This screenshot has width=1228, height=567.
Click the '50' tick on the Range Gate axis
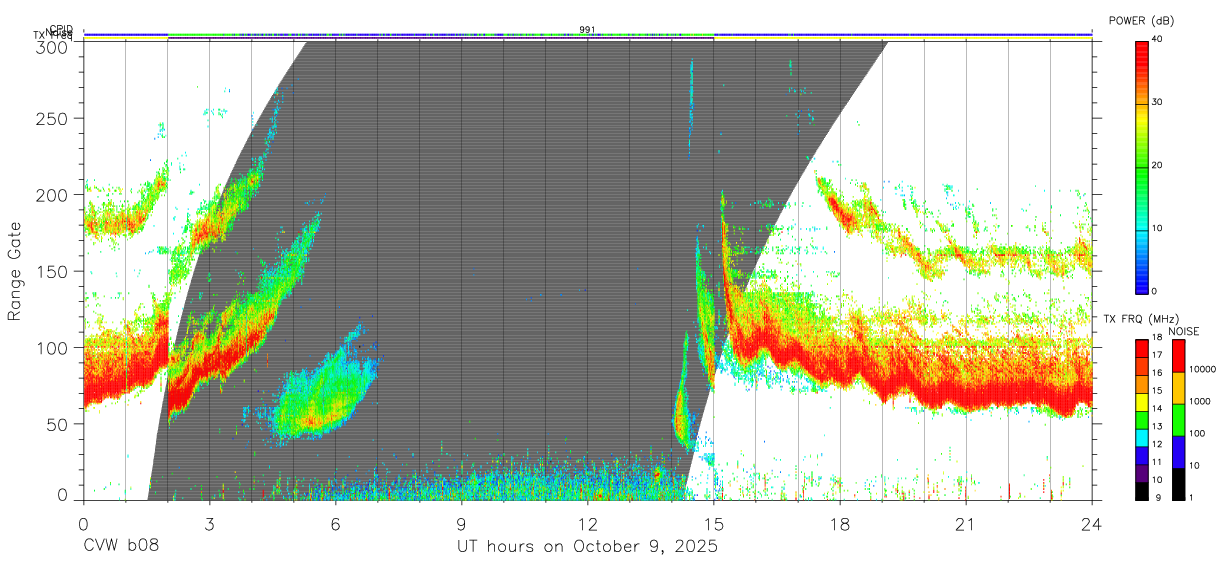57,424
